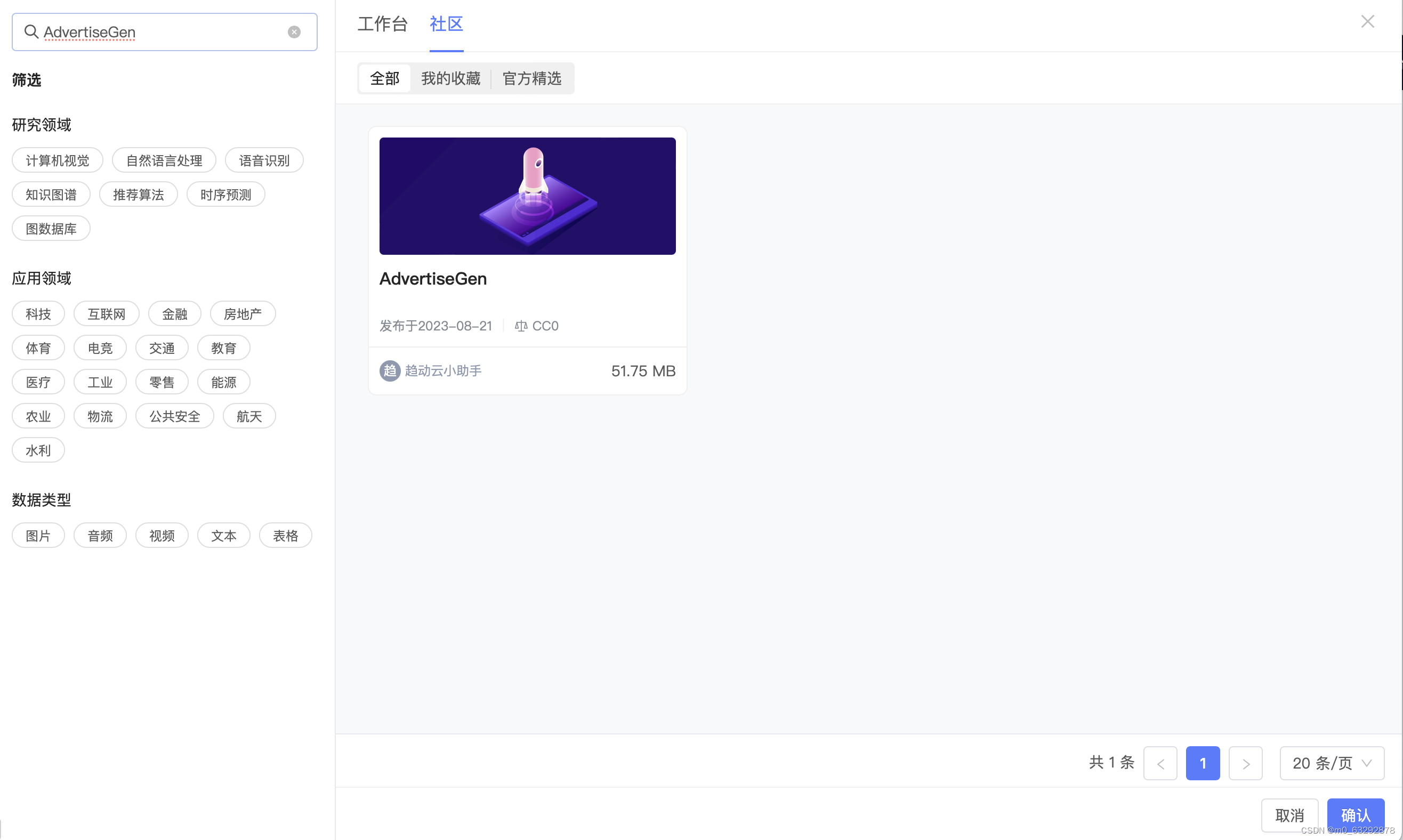This screenshot has width=1403, height=840.
Task: Click the search magnifier icon
Action: pyautogui.click(x=31, y=31)
